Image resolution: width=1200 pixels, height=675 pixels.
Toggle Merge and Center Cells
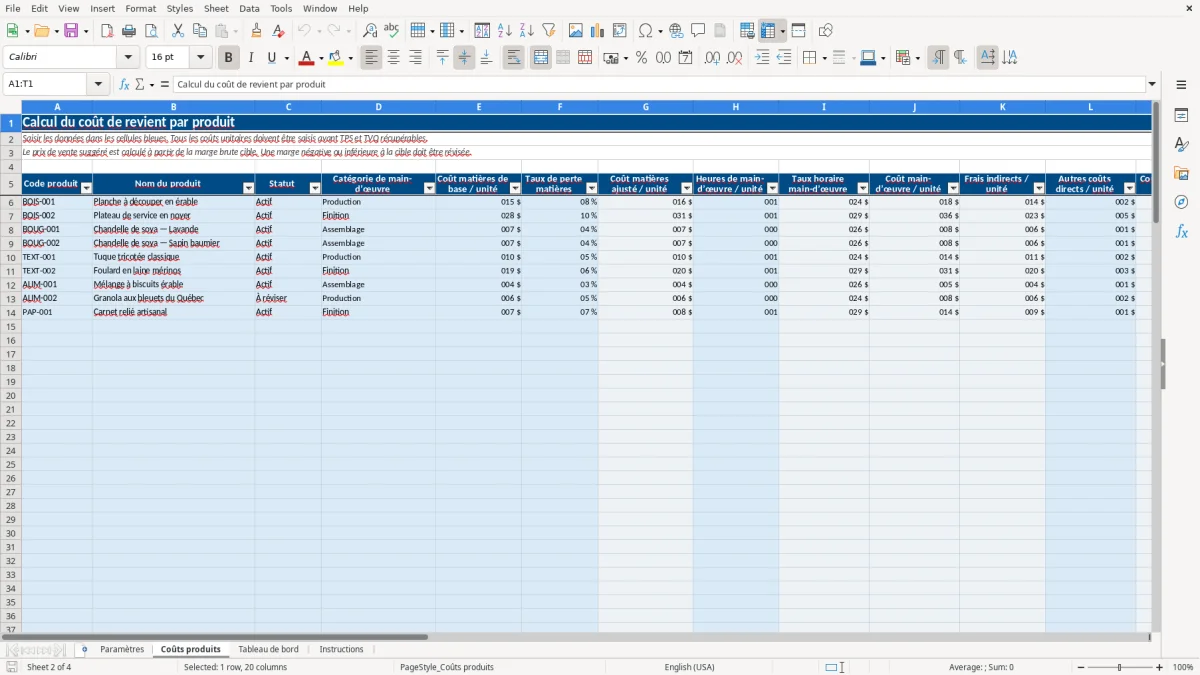[x=540, y=58]
